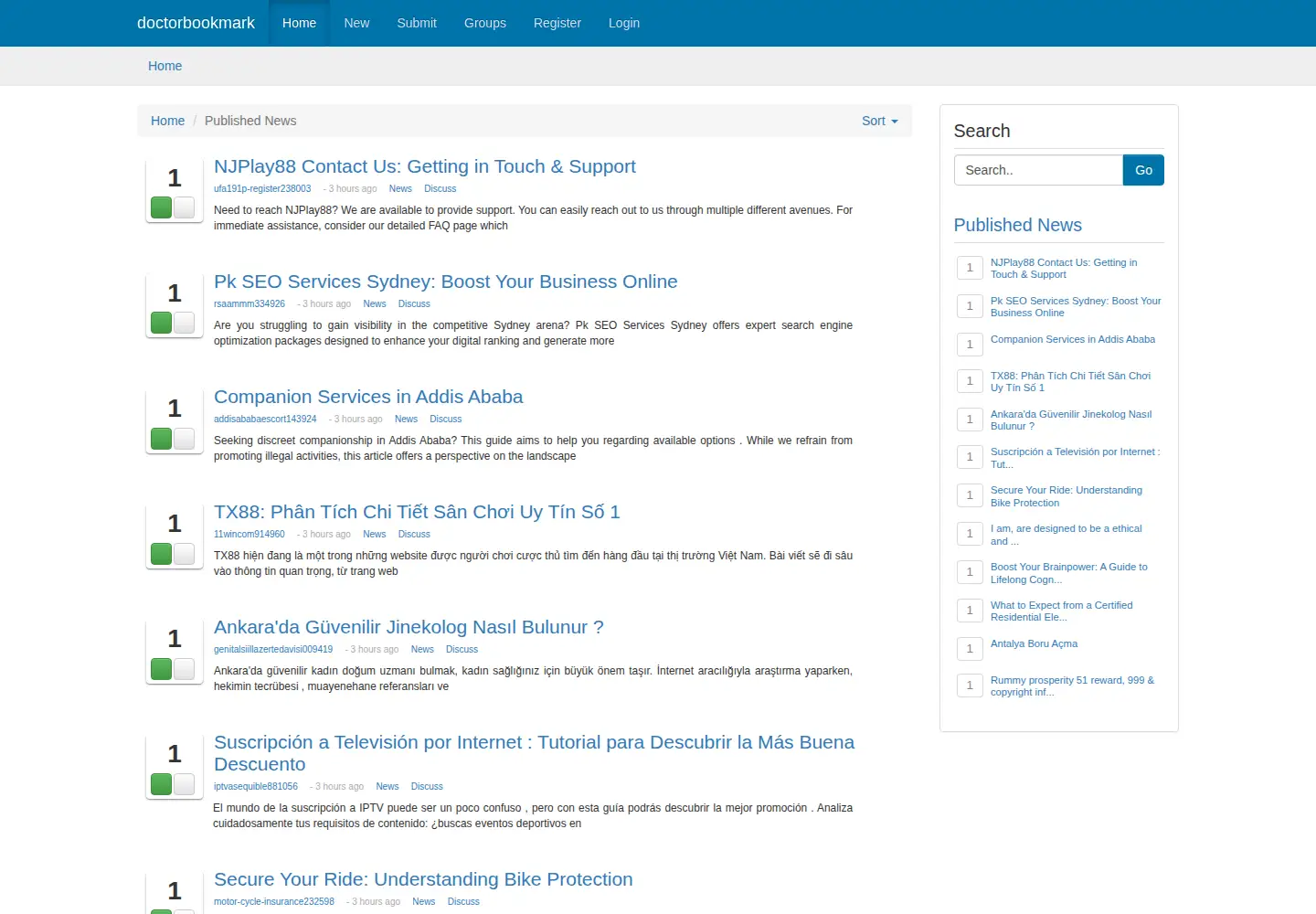Open sidebar link Boost Your Brainpower
The height and width of the screenshot is (914, 1316).
tap(1069, 573)
